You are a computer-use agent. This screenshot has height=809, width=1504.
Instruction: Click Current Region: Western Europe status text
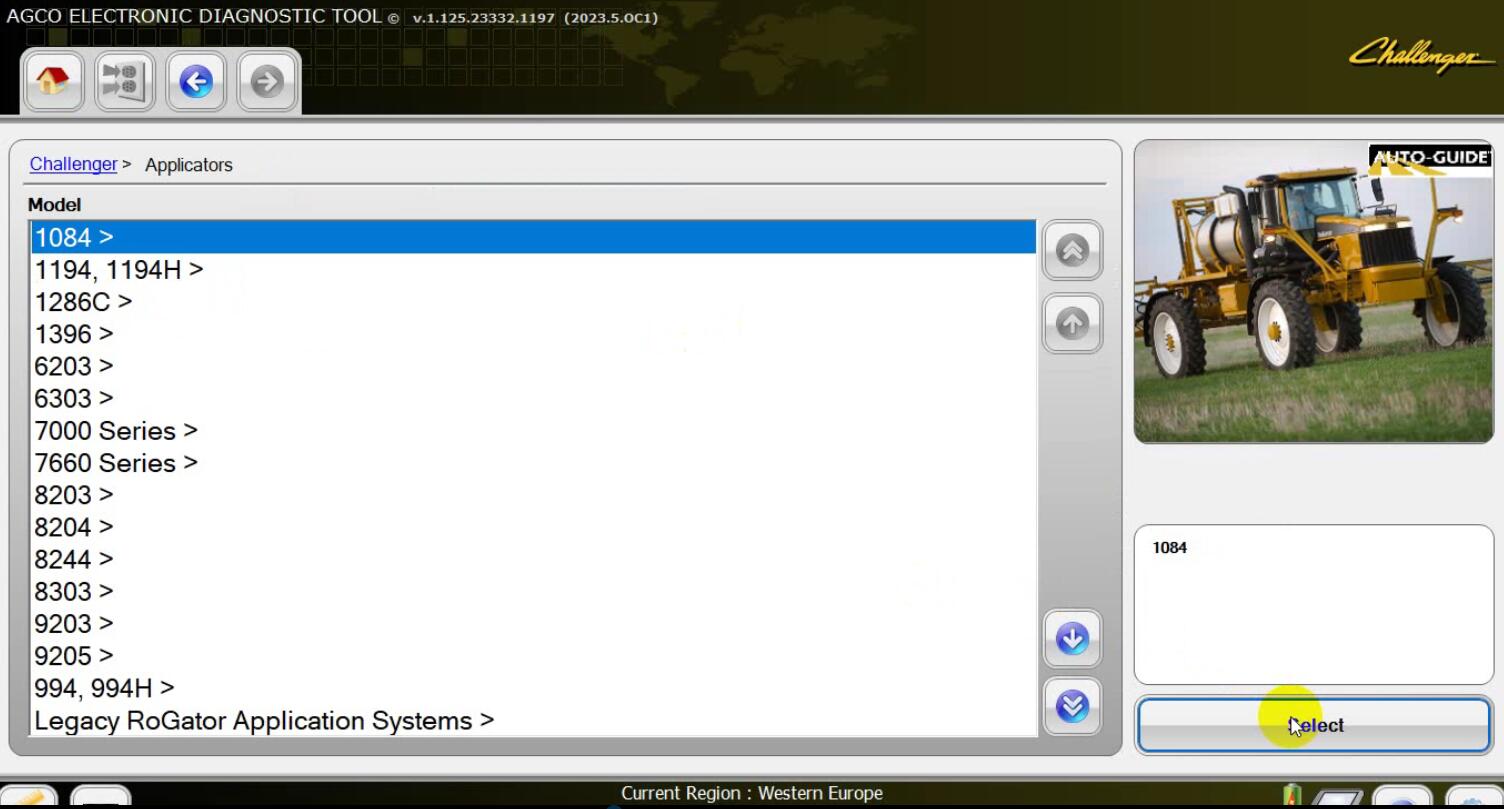click(752, 793)
